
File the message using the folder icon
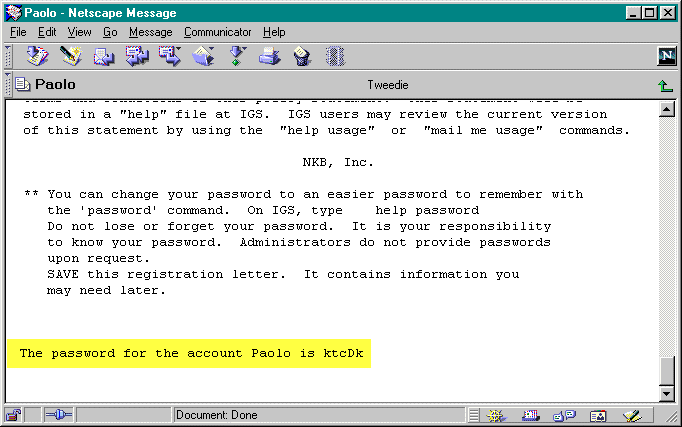(203, 56)
